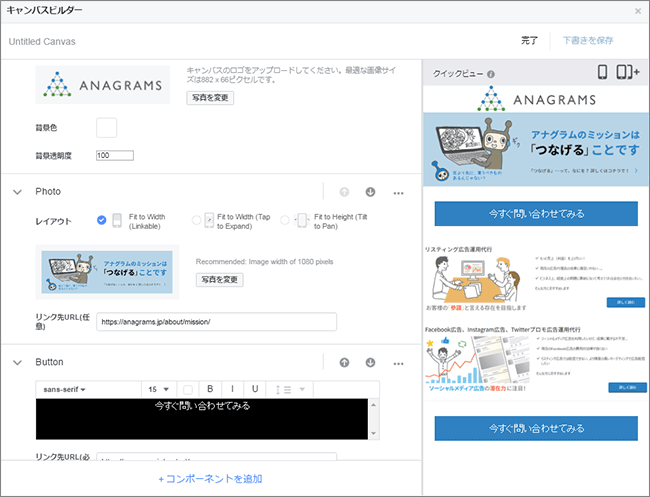Toggle italic formatting in Button editor
The image size is (650, 497).
pyautogui.click(x=232, y=389)
